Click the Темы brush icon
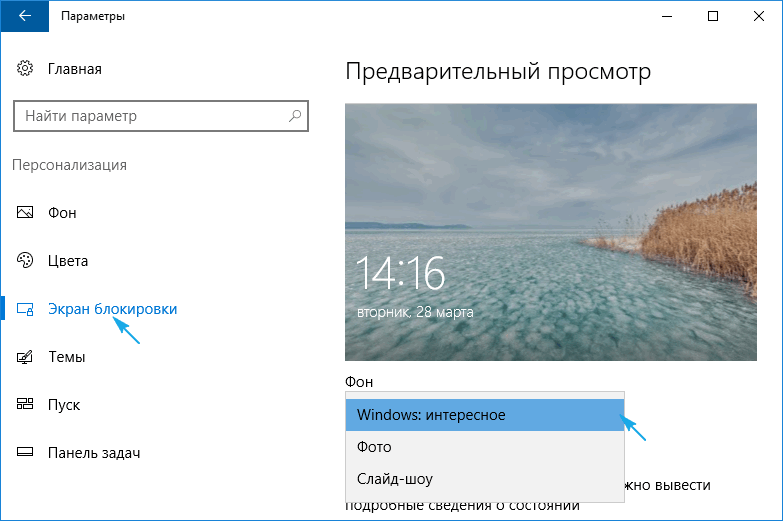Viewport: 783px width, 521px height. pyautogui.click(x=25, y=357)
